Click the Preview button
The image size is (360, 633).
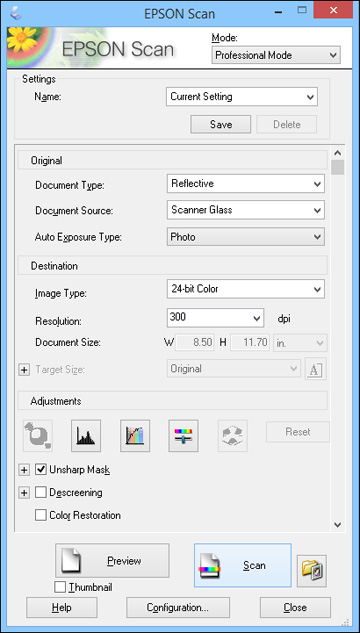(112, 560)
